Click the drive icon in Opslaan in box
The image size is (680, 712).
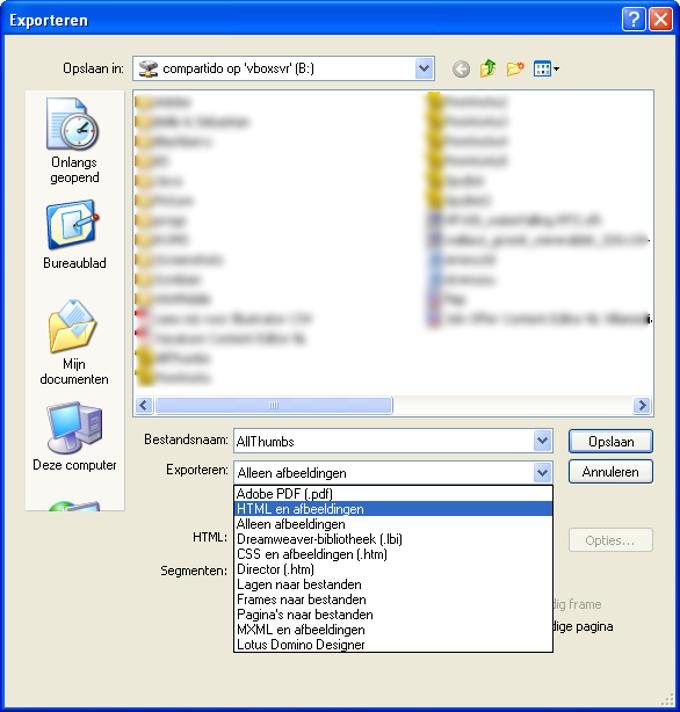148,69
